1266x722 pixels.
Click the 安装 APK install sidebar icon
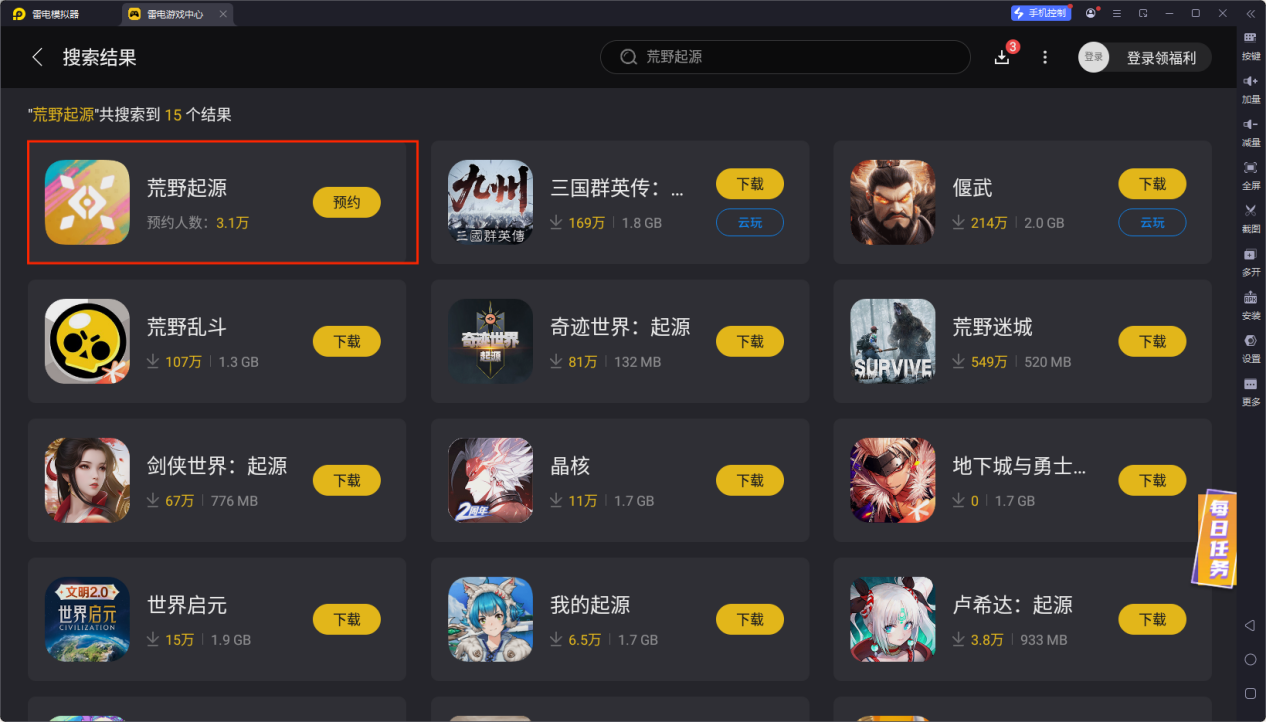point(1250,304)
